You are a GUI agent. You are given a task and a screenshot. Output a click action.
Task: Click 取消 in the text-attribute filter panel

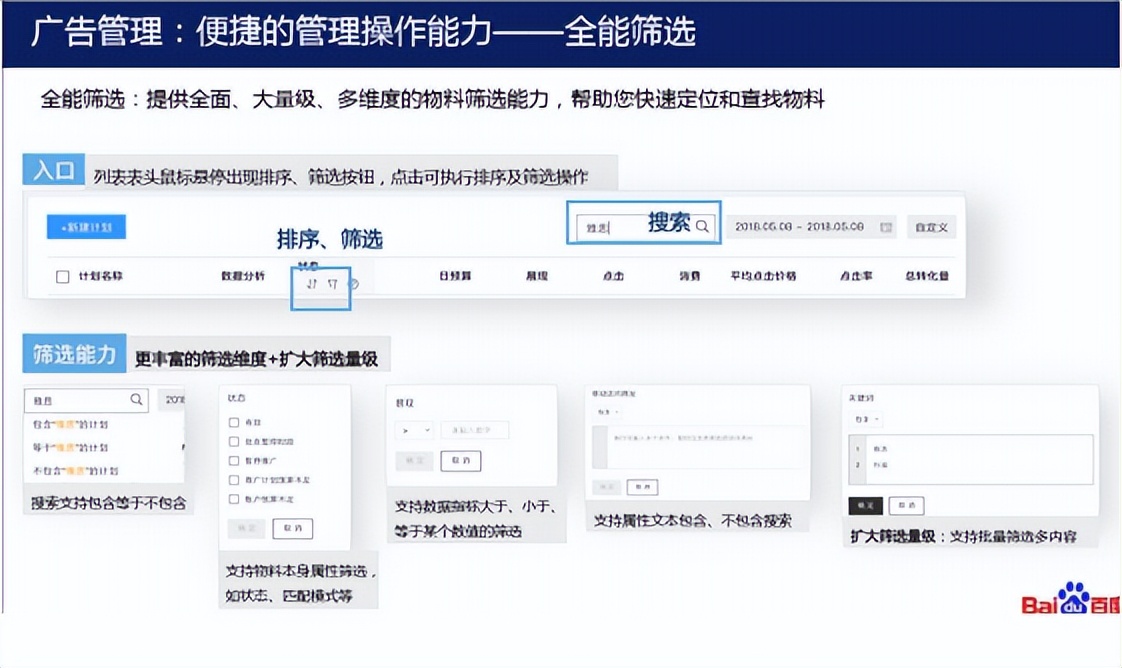click(x=643, y=487)
